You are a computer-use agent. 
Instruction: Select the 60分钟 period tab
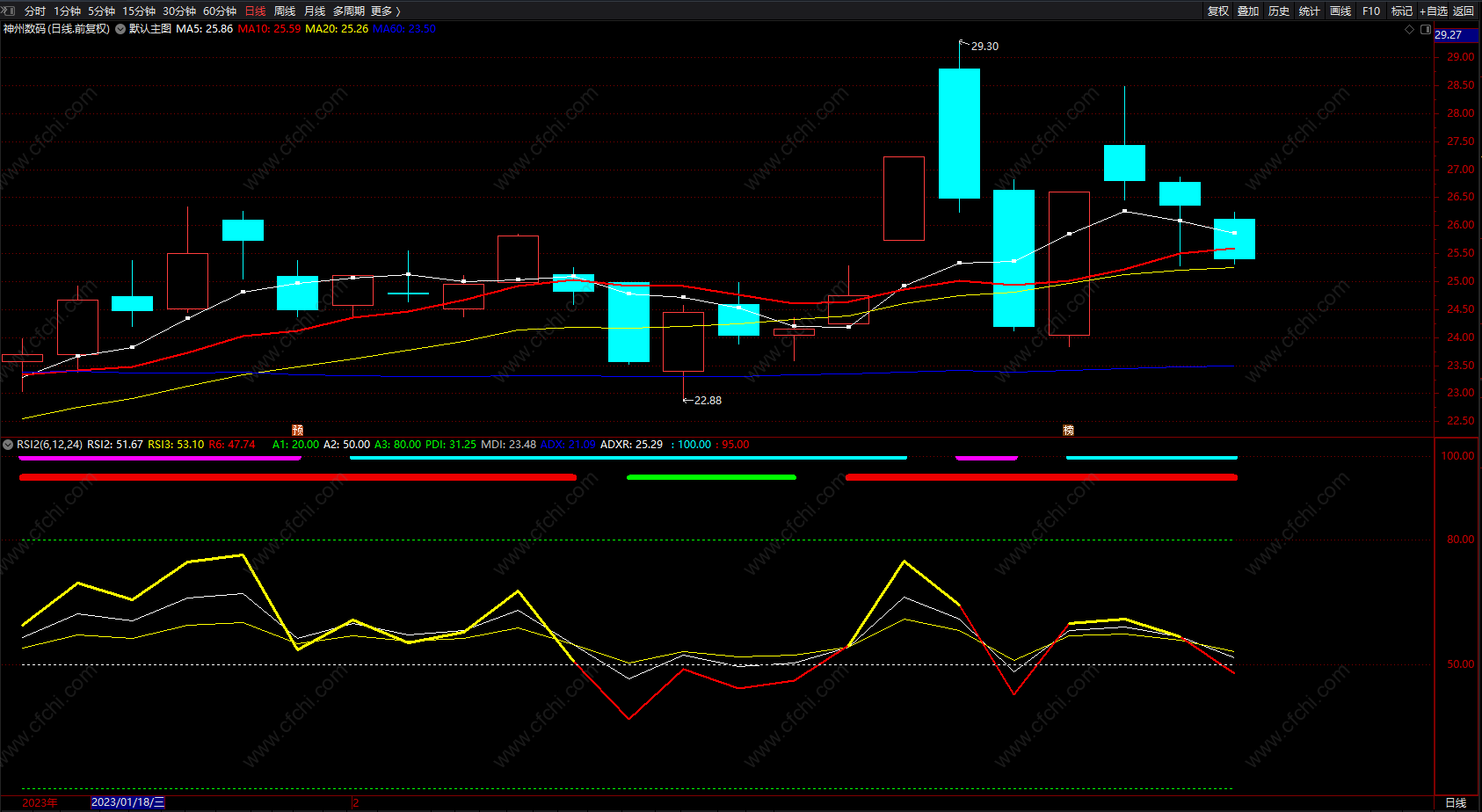point(220,11)
